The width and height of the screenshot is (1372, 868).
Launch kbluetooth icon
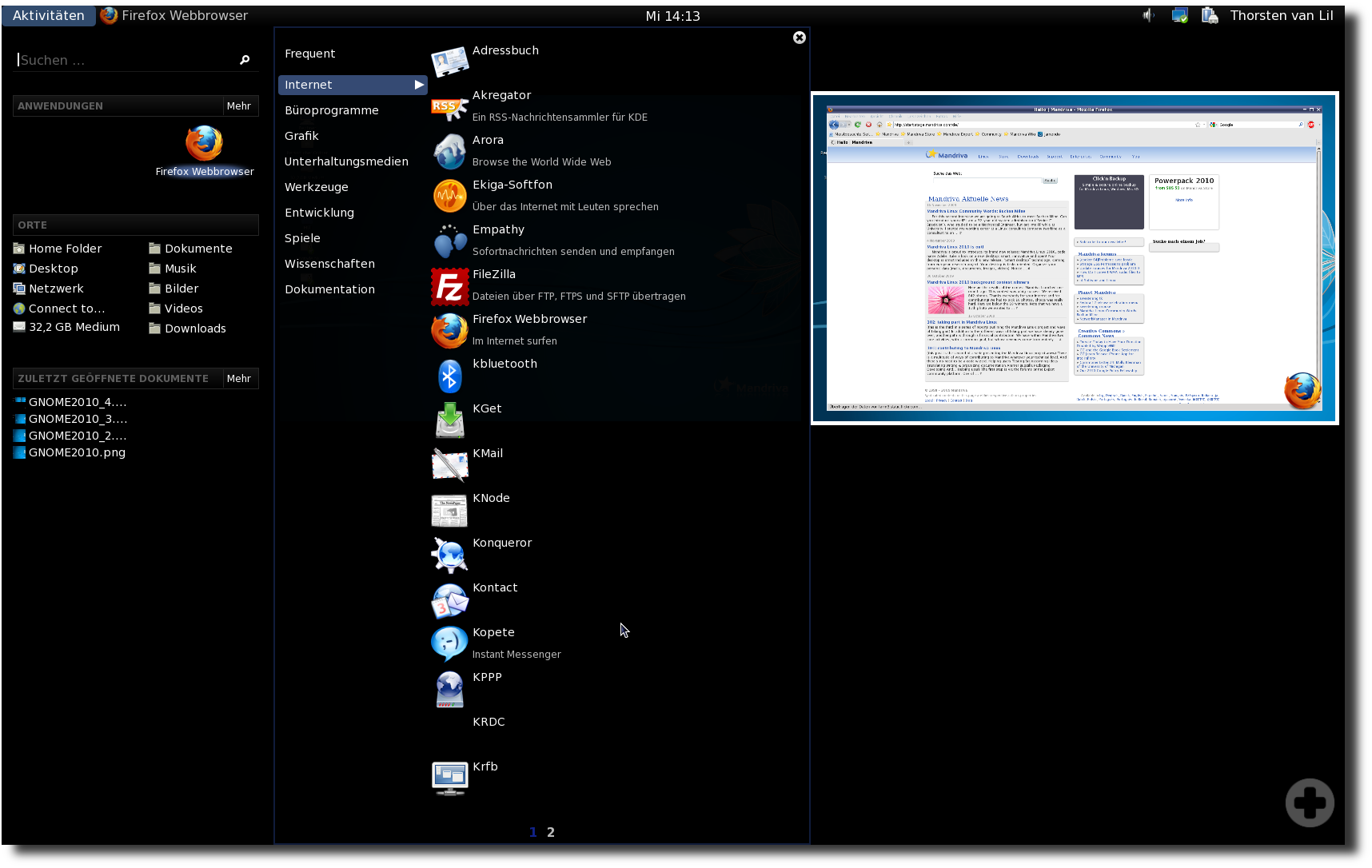[x=449, y=375]
